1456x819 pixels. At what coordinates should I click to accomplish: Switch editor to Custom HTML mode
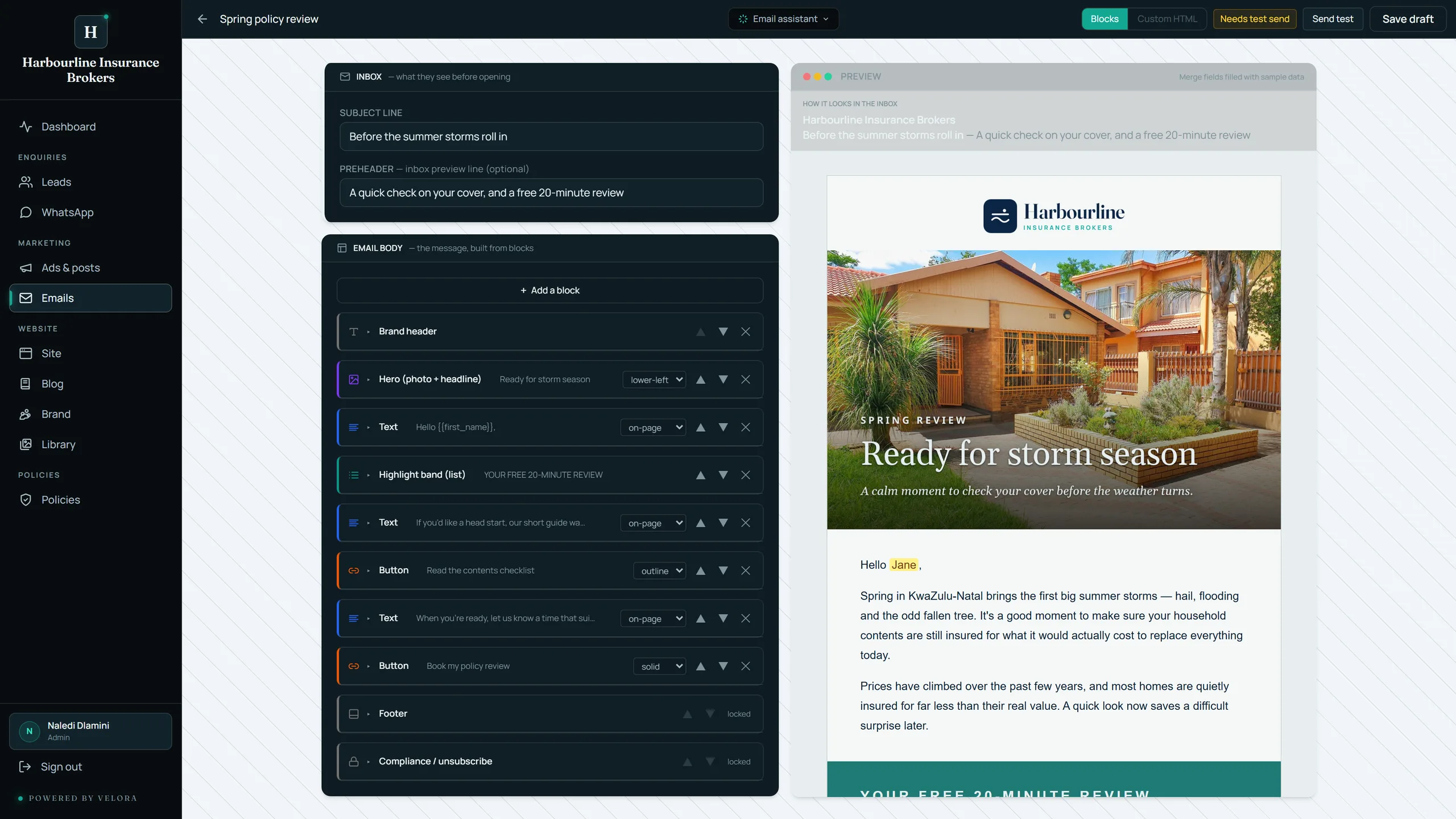(1167, 19)
